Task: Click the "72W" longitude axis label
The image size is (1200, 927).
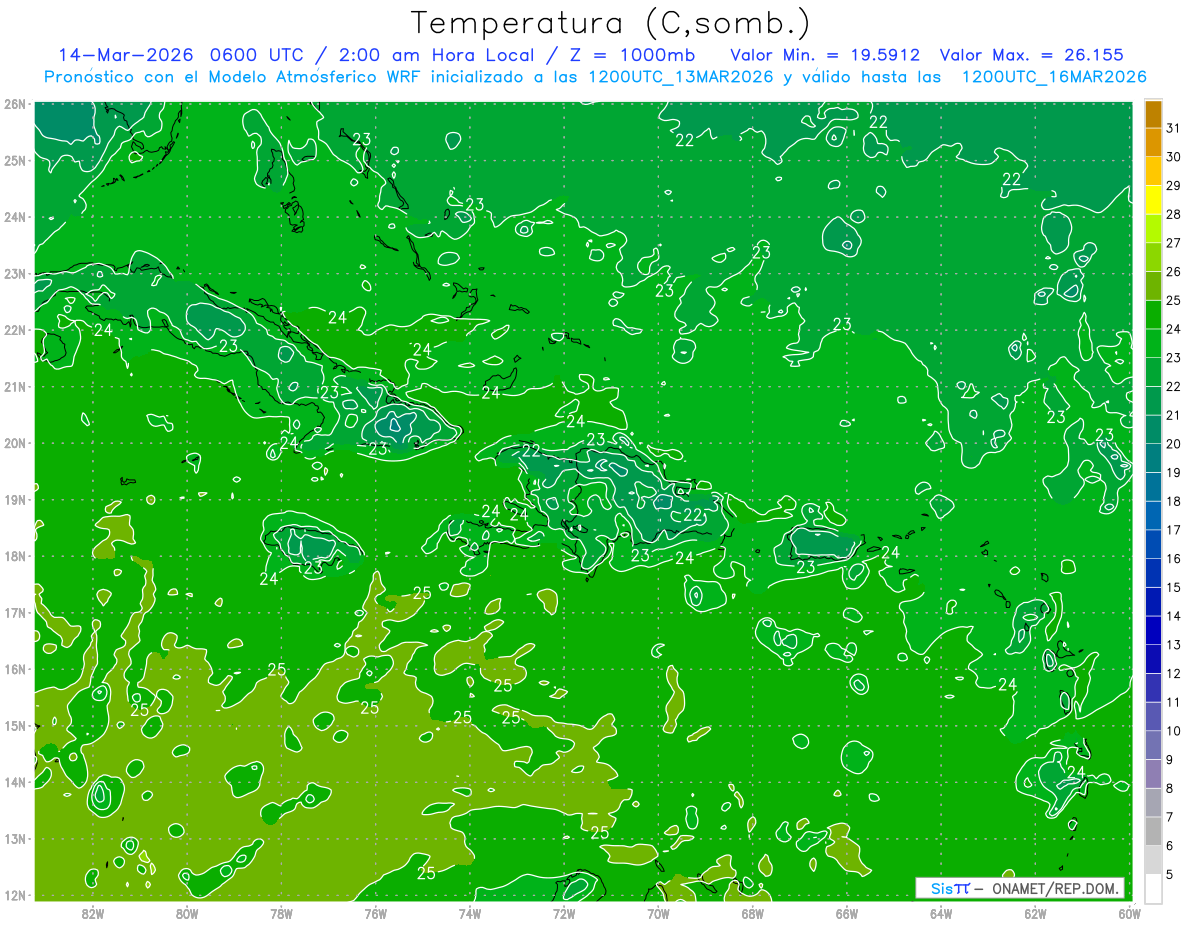Action: tap(563, 913)
